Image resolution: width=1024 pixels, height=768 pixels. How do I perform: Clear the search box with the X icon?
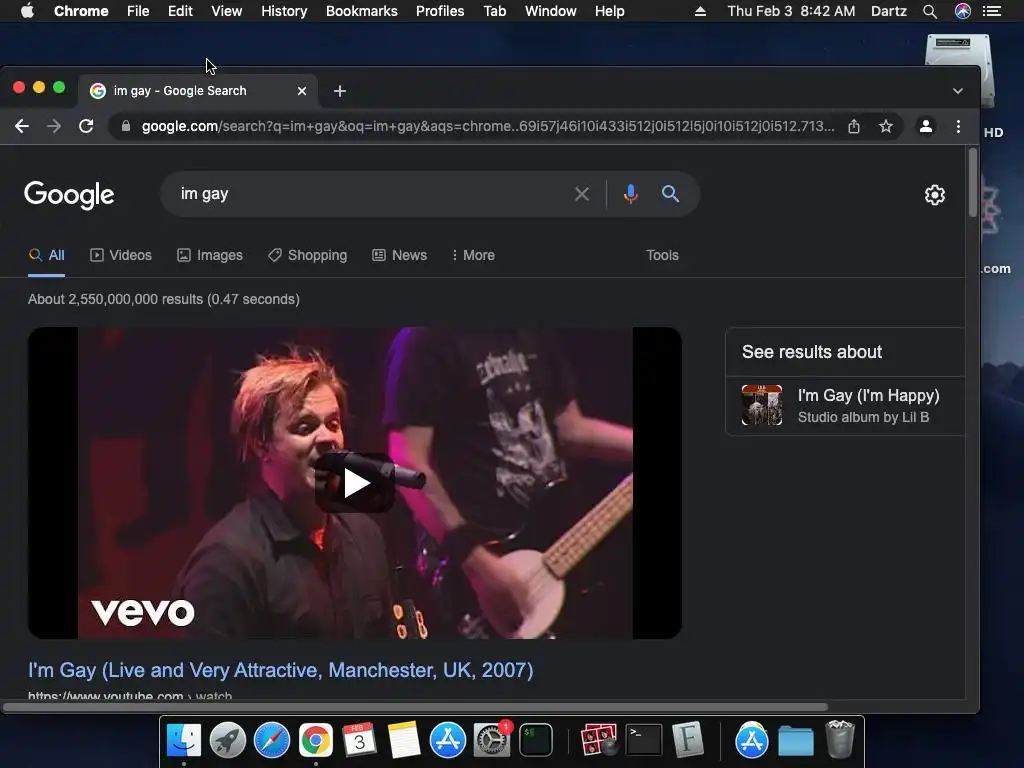(x=581, y=194)
